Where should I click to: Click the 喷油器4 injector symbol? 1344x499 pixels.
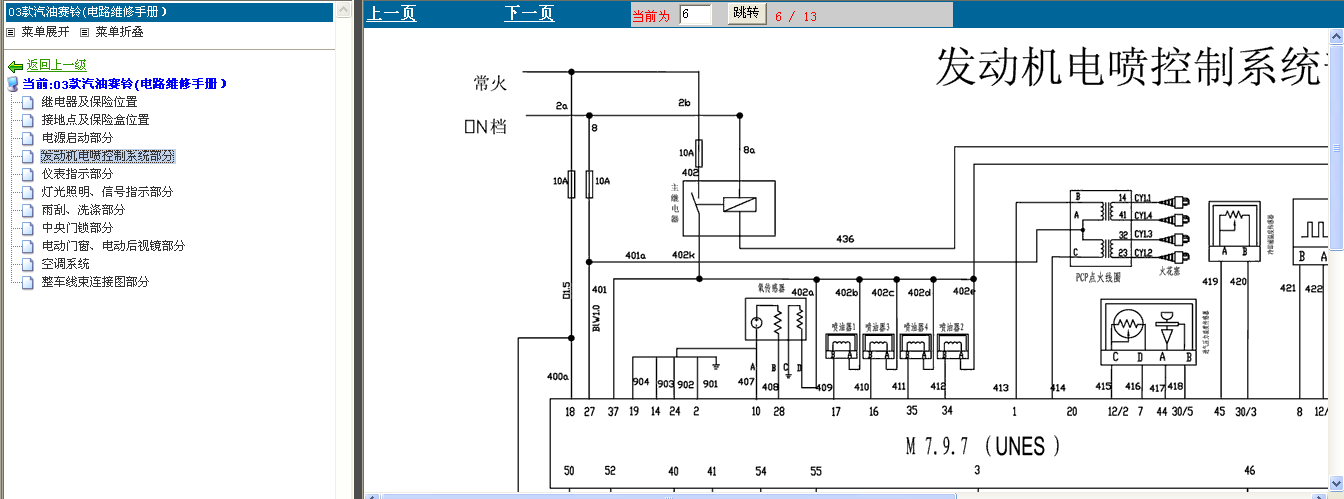(915, 346)
